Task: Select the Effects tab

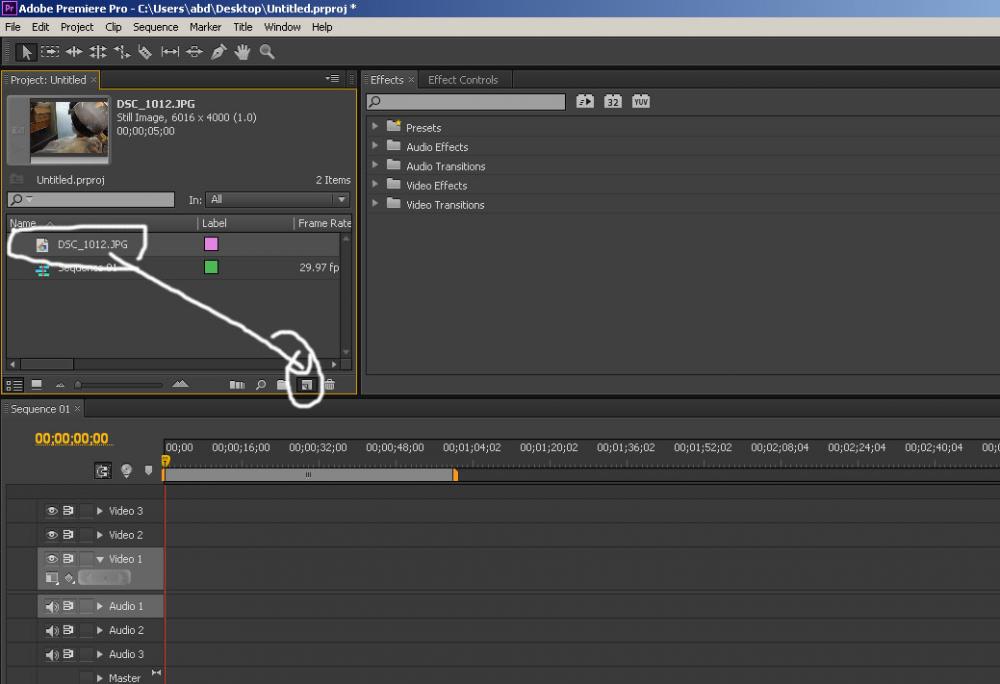Action: pos(387,80)
